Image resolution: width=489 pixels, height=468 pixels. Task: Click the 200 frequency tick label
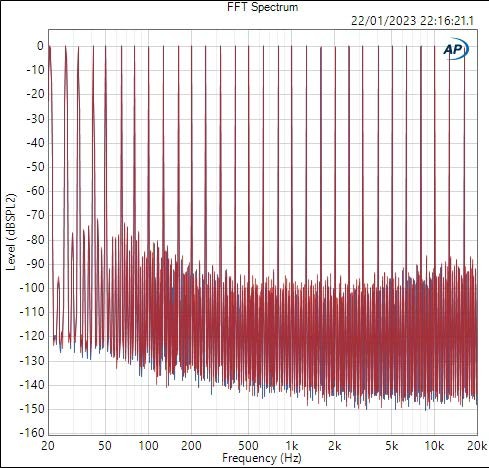click(x=191, y=446)
